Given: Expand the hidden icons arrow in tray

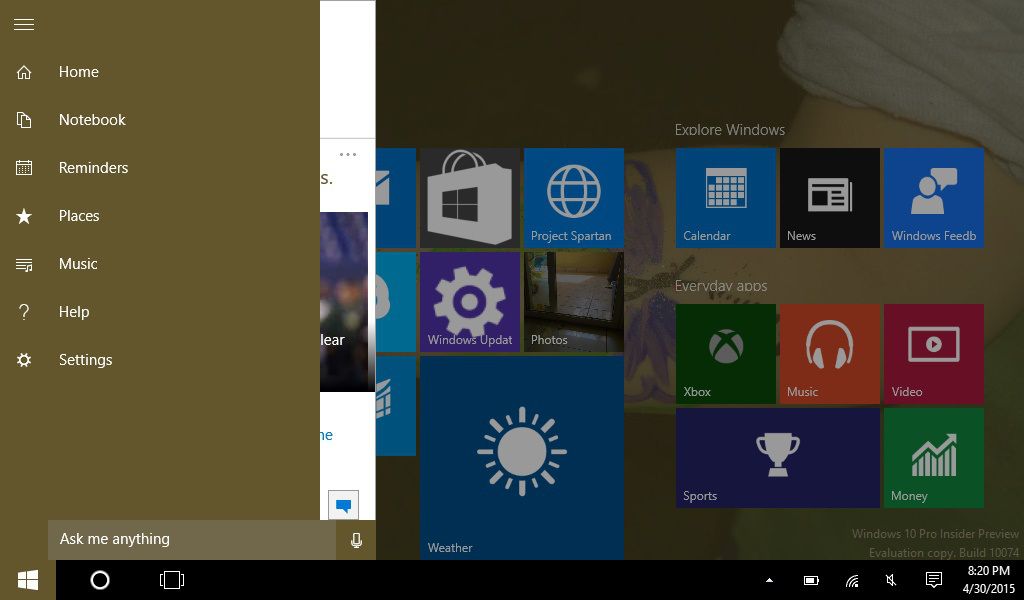Looking at the screenshot, I should click(x=769, y=580).
